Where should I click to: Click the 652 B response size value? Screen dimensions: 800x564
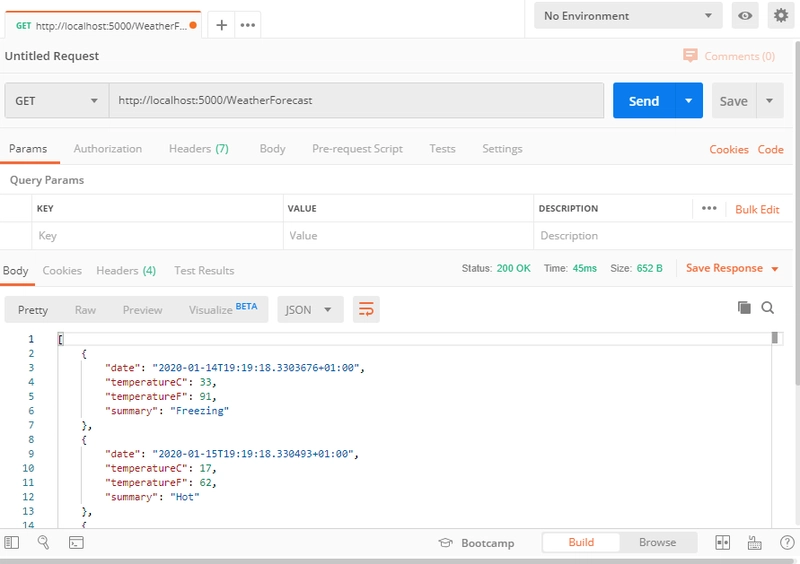[x=649, y=268]
